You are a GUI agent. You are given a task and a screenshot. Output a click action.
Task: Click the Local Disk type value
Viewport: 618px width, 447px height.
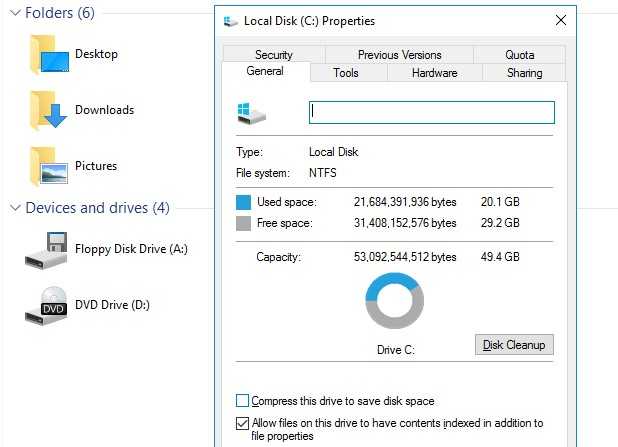[333, 152]
